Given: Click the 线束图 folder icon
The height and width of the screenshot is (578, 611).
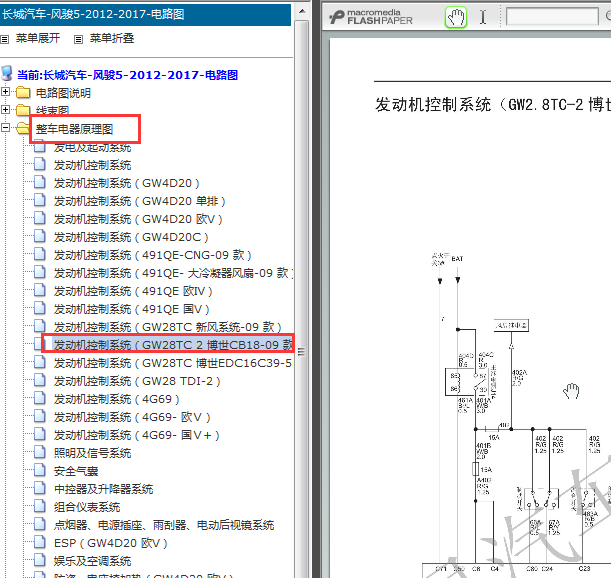Looking at the screenshot, I should pos(23,110).
